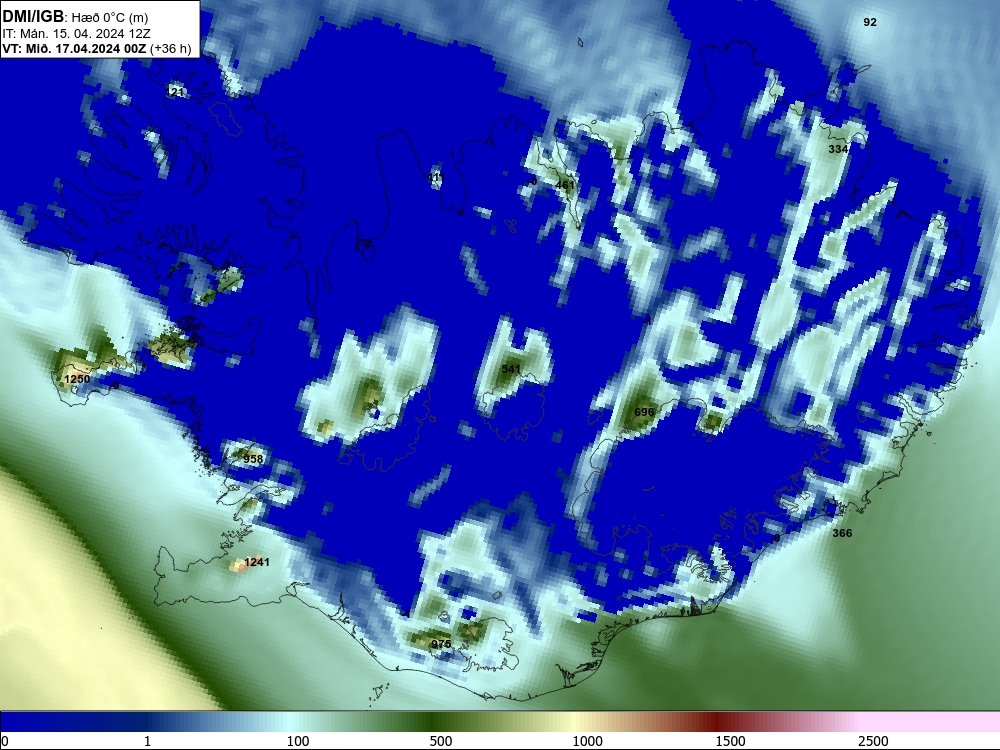This screenshot has width=1000, height=750.
Task: Click the 'VT: Mið. 17.04.2024 00Z' line
Action: [x=74, y=48]
